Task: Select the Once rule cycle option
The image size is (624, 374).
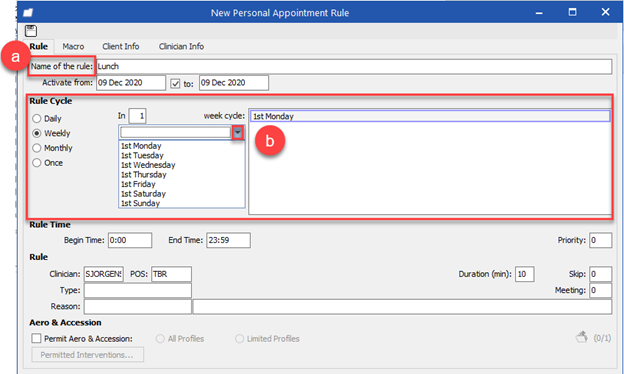Action: pos(48,163)
